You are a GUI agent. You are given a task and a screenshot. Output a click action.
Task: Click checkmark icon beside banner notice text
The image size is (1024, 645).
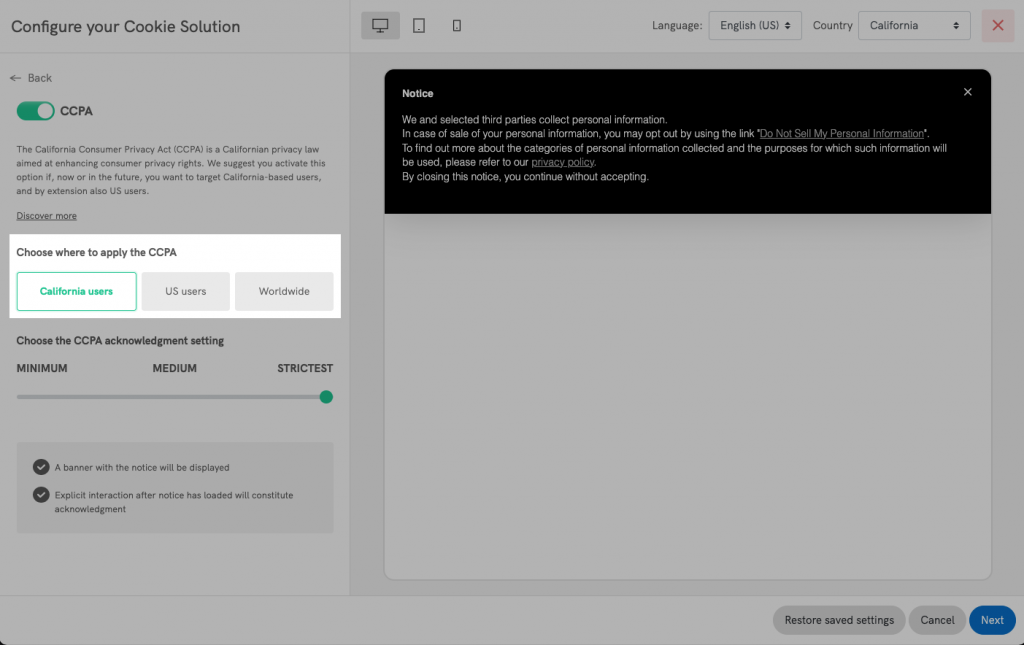(x=41, y=467)
